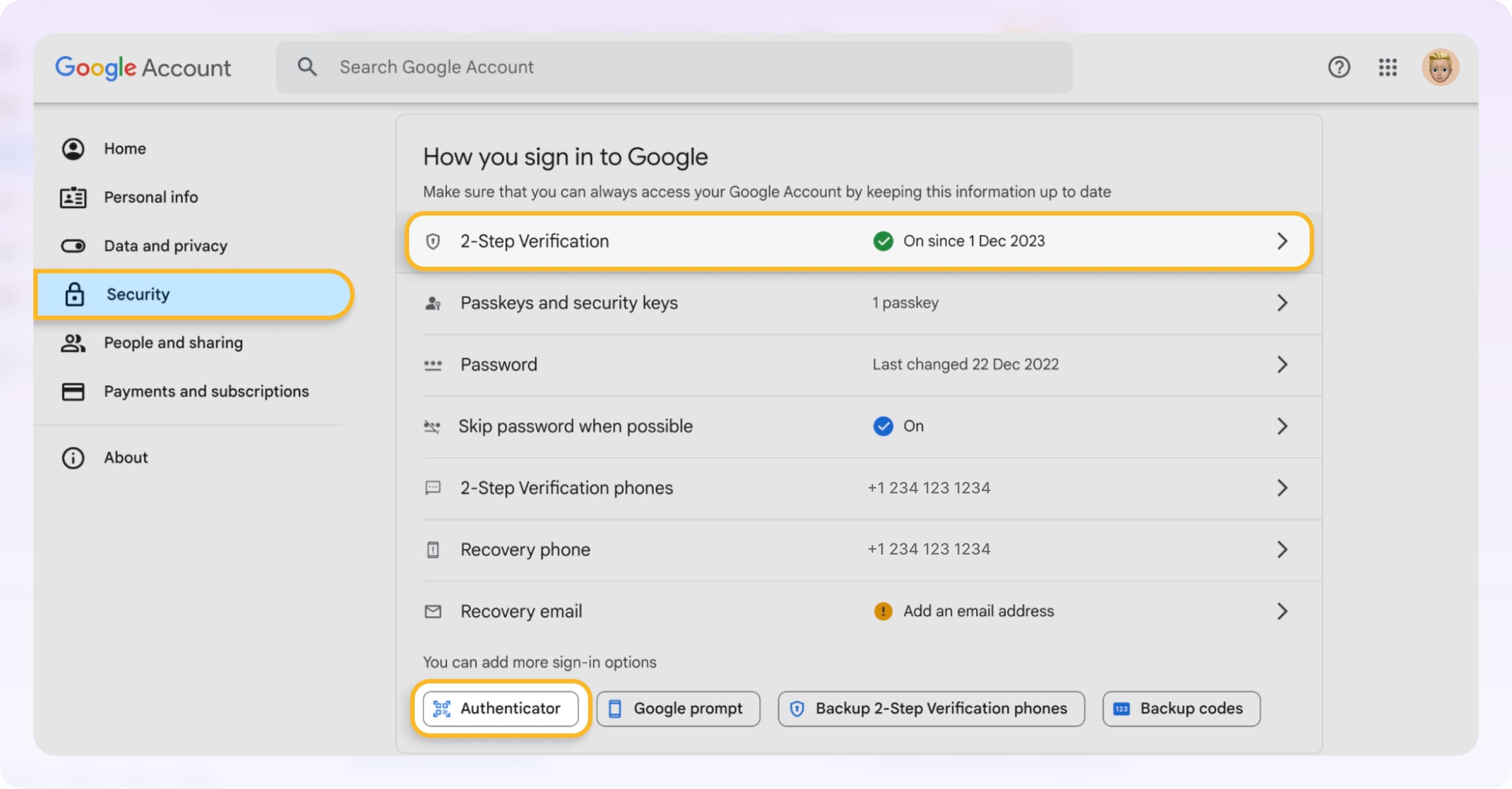Image resolution: width=1512 pixels, height=789 pixels.
Task: Add an Authenticator sign-in option
Action: pyautogui.click(x=501, y=708)
